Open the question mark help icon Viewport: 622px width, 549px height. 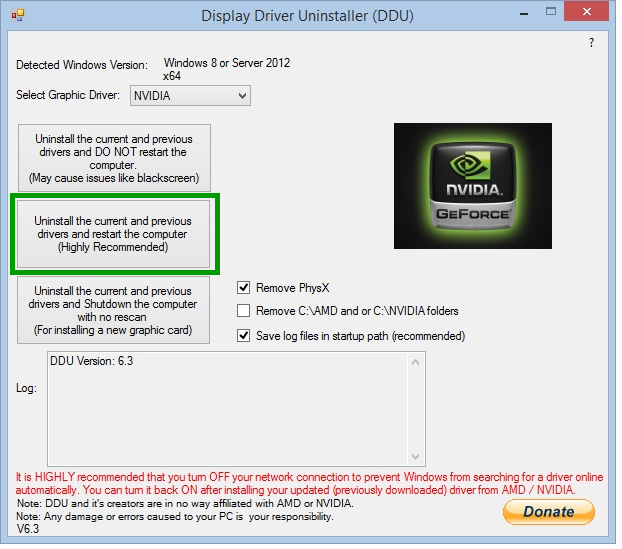coord(591,42)
